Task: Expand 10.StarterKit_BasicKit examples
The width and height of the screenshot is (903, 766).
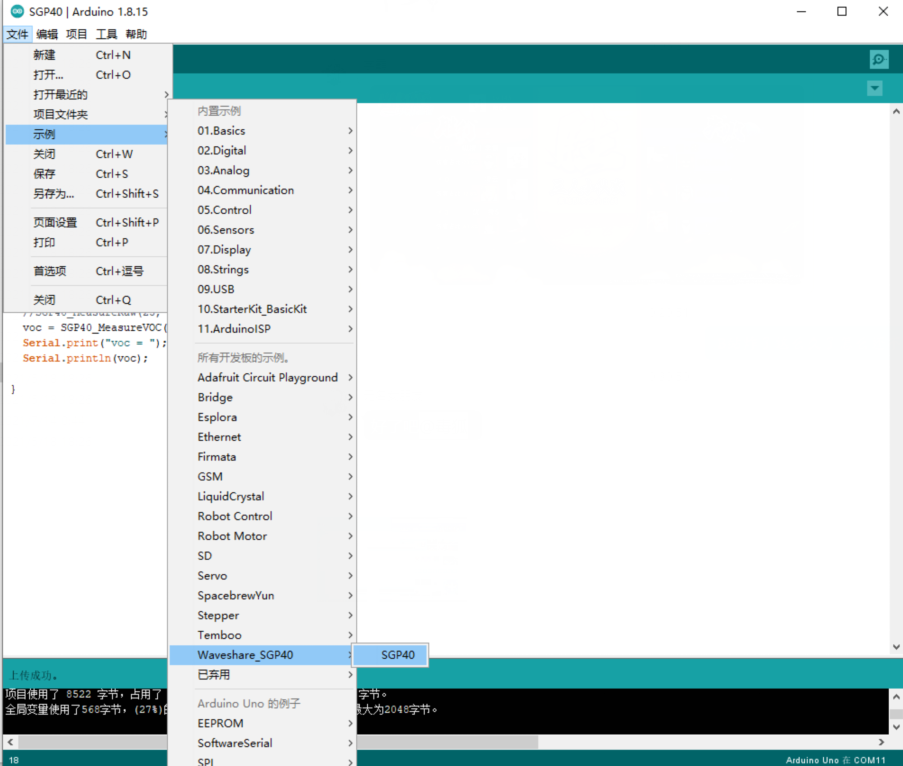Action: point(263,309)
